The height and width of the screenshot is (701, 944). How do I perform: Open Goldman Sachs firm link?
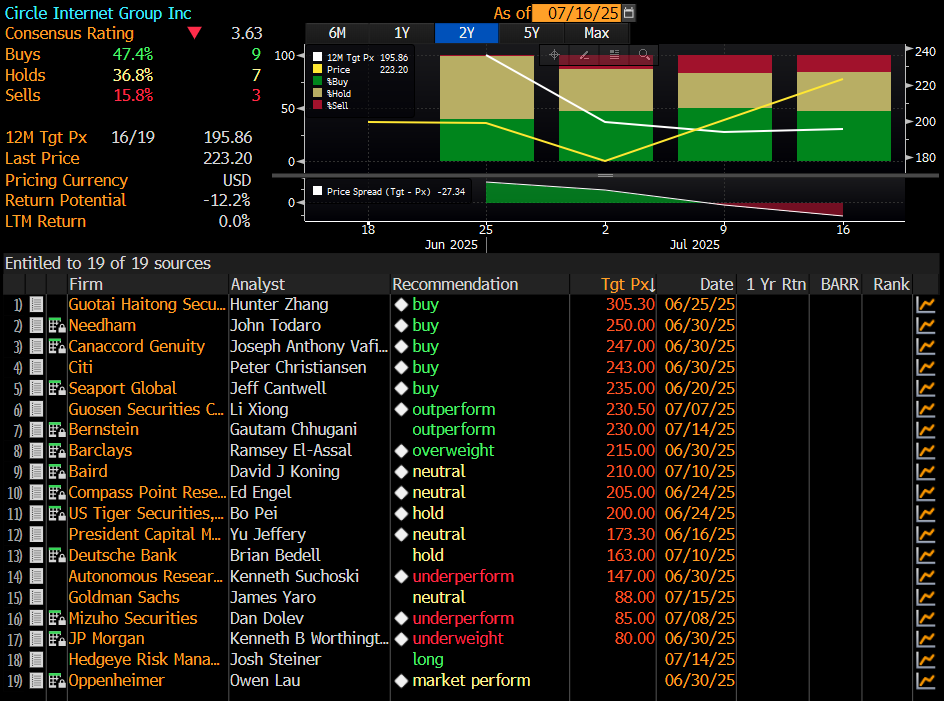tap(124, 597)
